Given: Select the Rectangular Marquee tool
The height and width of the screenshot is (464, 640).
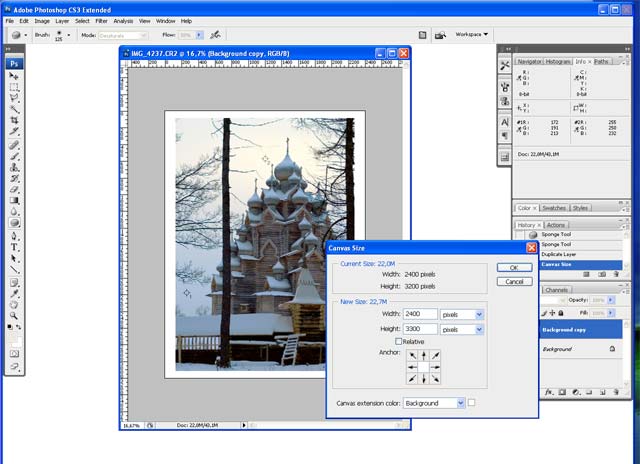Looking at the screenshot, I should click(x=15, y=87).
